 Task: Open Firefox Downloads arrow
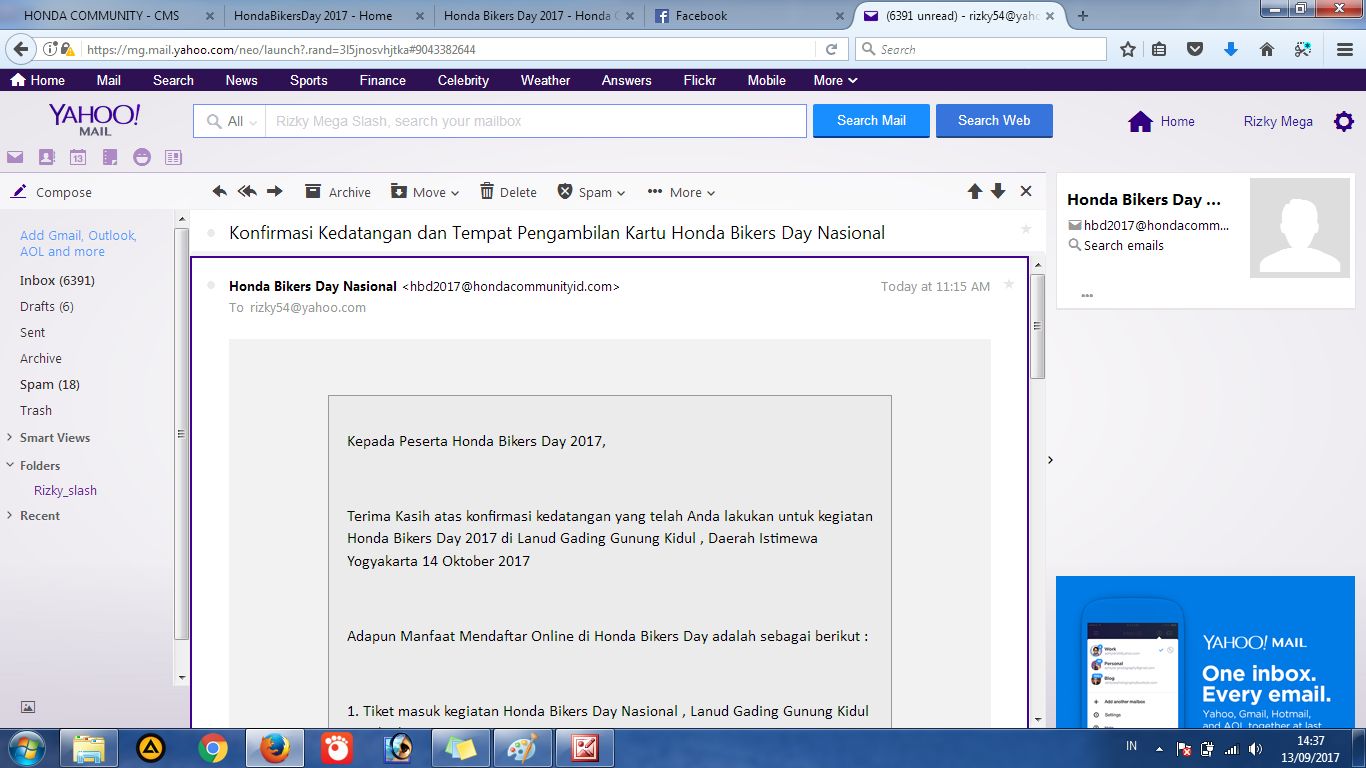pos(1231,49)
